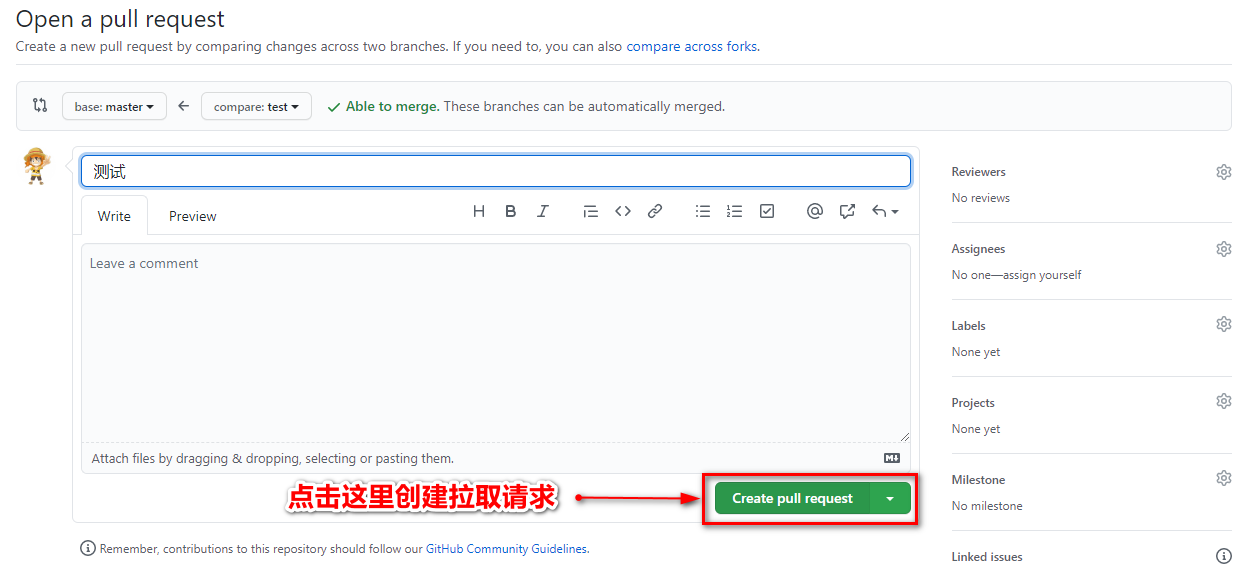
Task: Focus the pull request title field
Action: 496,171
